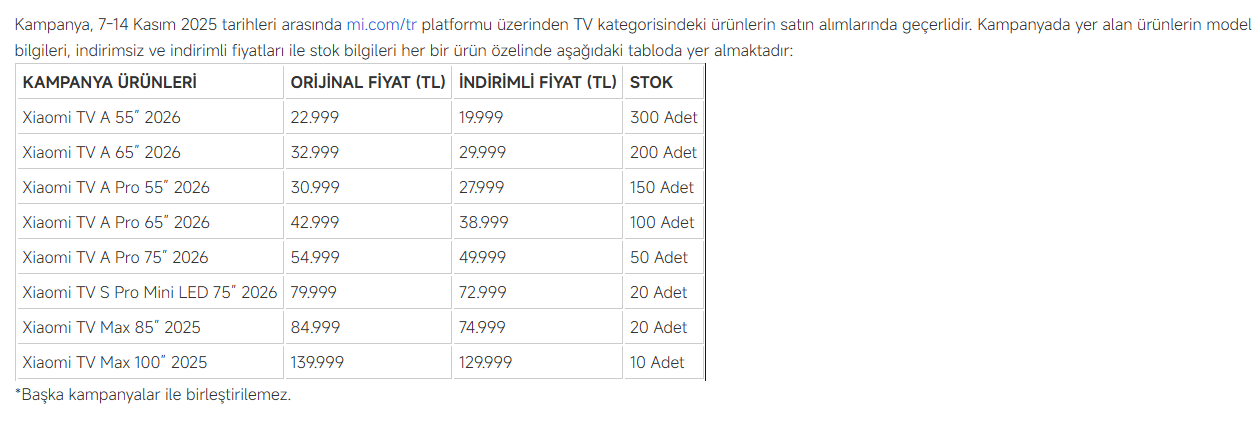The width and height of the screenshot is (1260, 437).
Task: Click the İNDİRİMLİ FİYAT (TL) header
Action: pos(537,82)
